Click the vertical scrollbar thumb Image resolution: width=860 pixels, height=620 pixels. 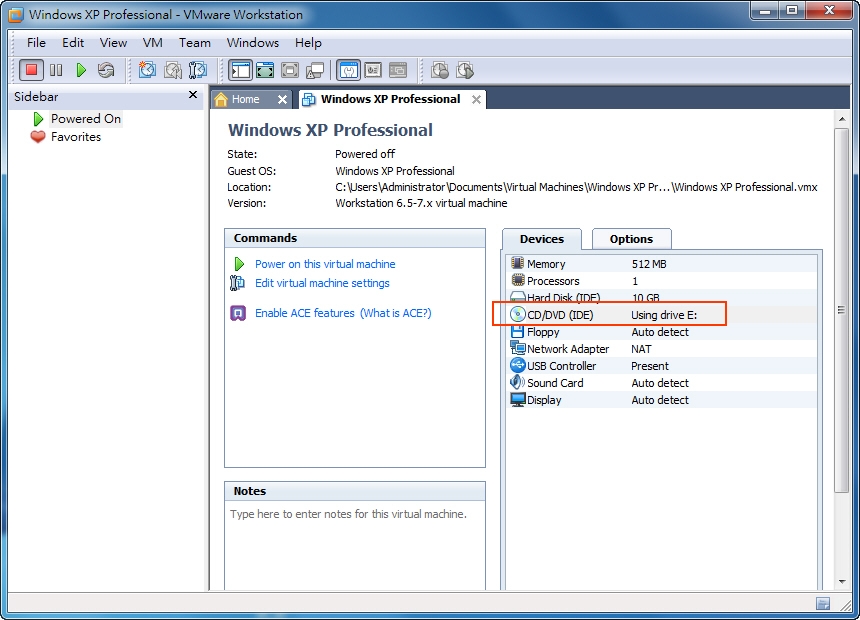tap(841, 311)
